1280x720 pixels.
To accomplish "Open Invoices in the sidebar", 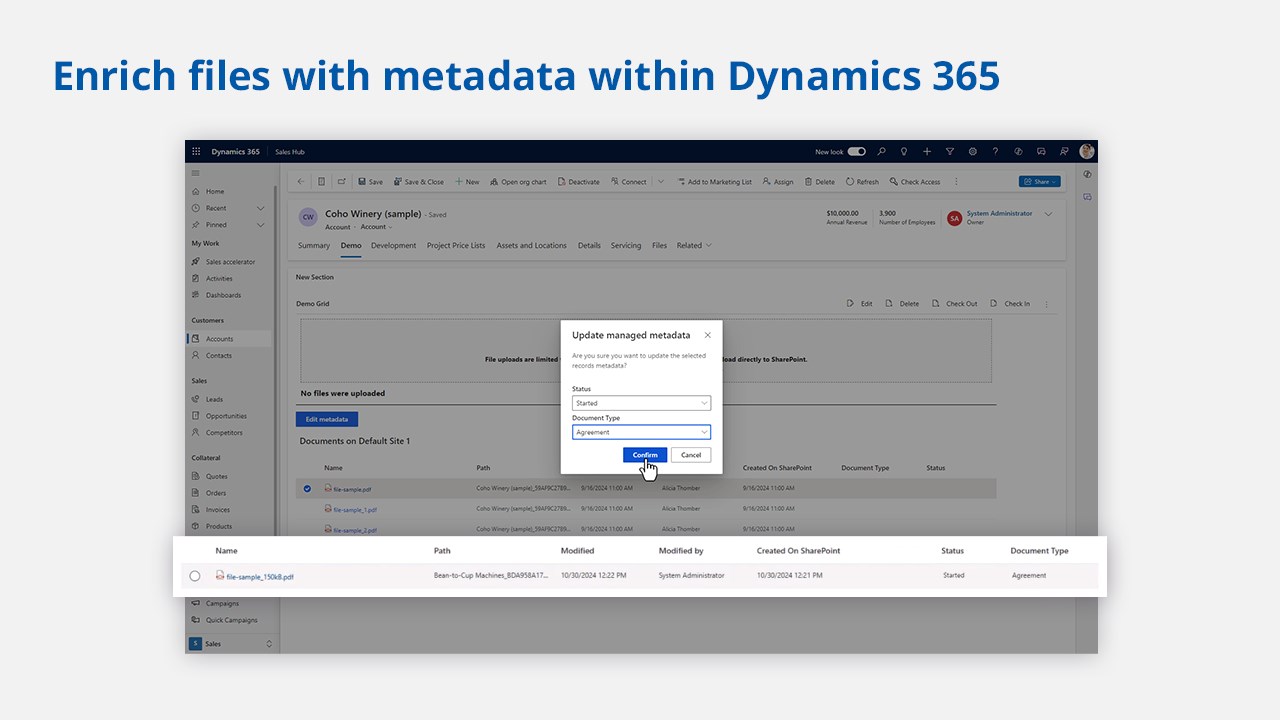I will pyautogui.click(x=218, y=510).
